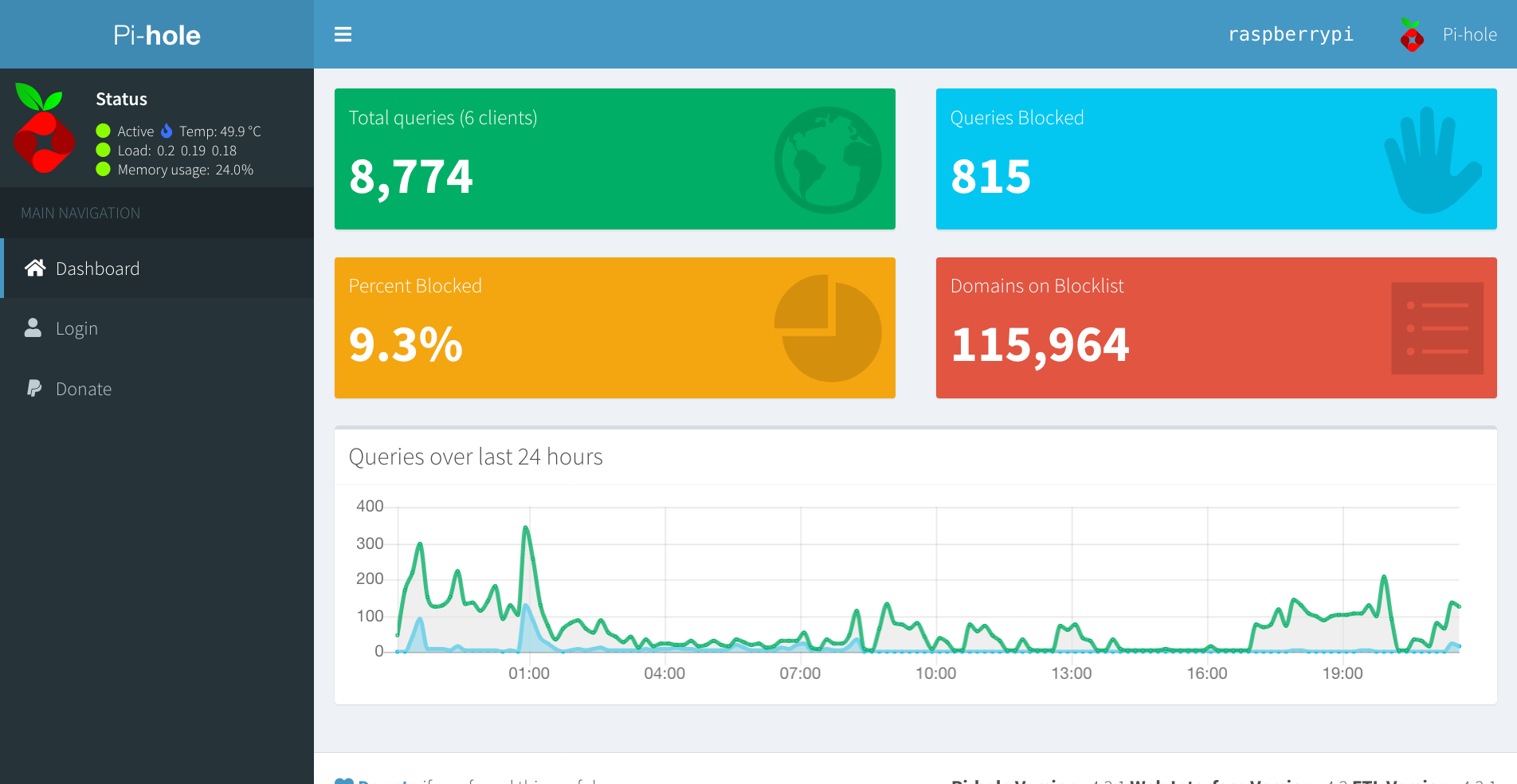Click the raspberrypi hostname in the header
The image size is (1517, 784).
click(1291, 34)
